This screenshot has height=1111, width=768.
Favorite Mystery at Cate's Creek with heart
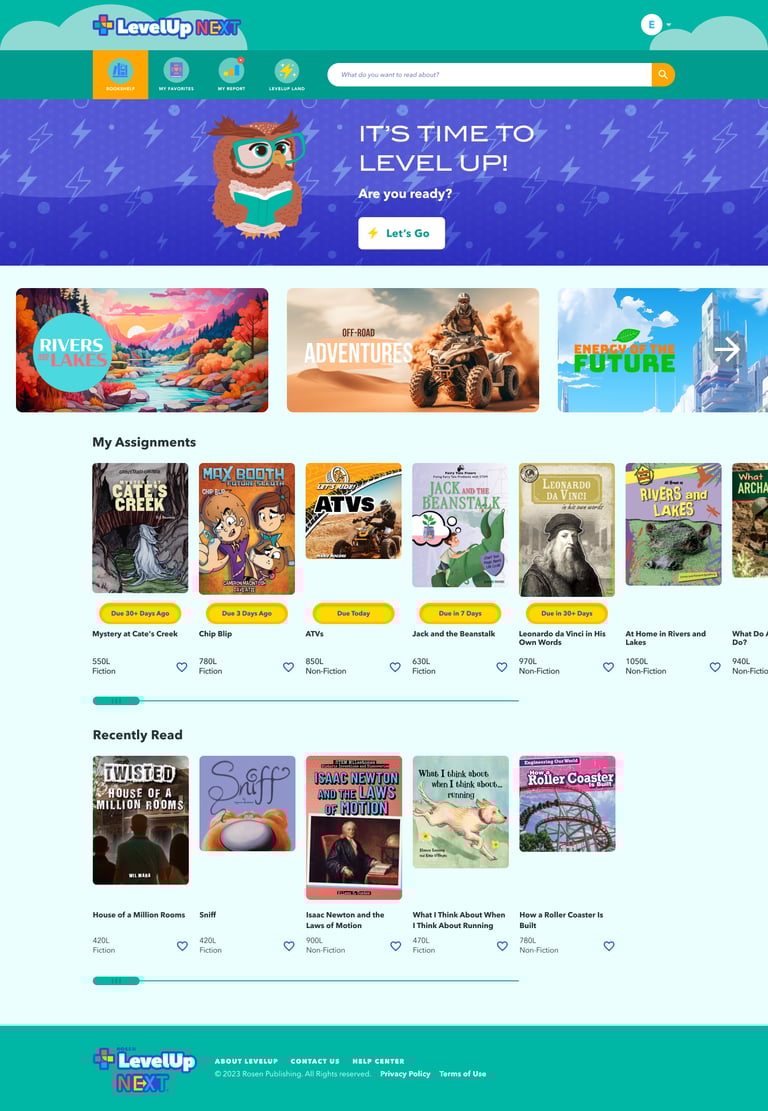point(182,667)
